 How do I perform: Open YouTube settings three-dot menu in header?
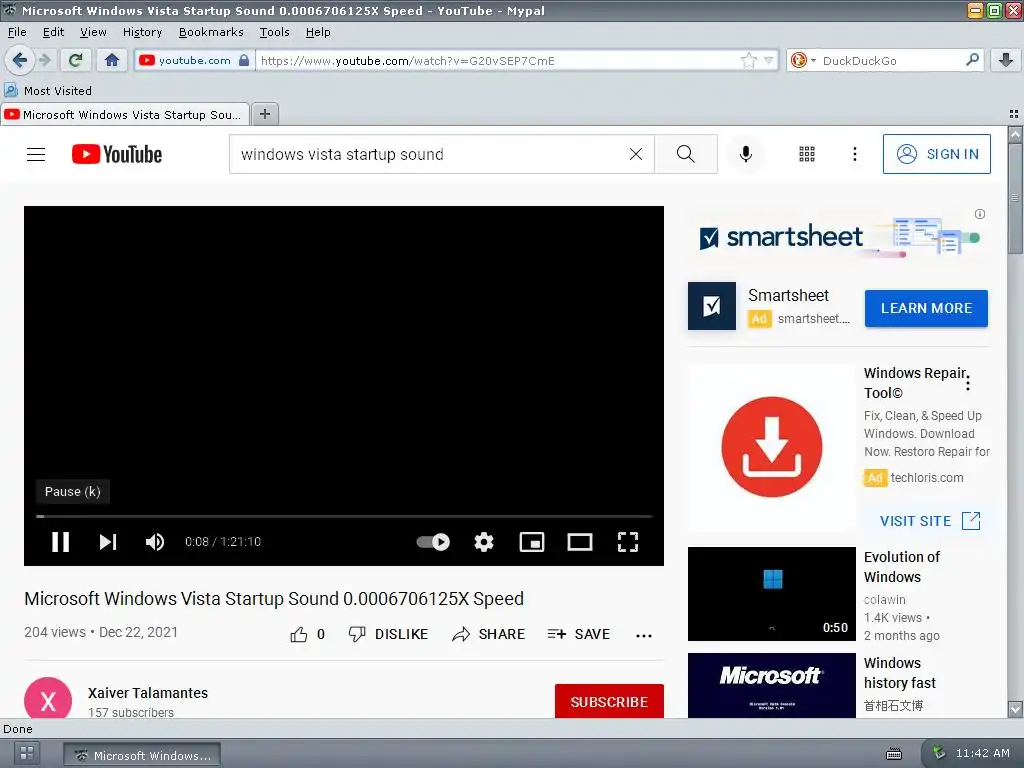855,154
